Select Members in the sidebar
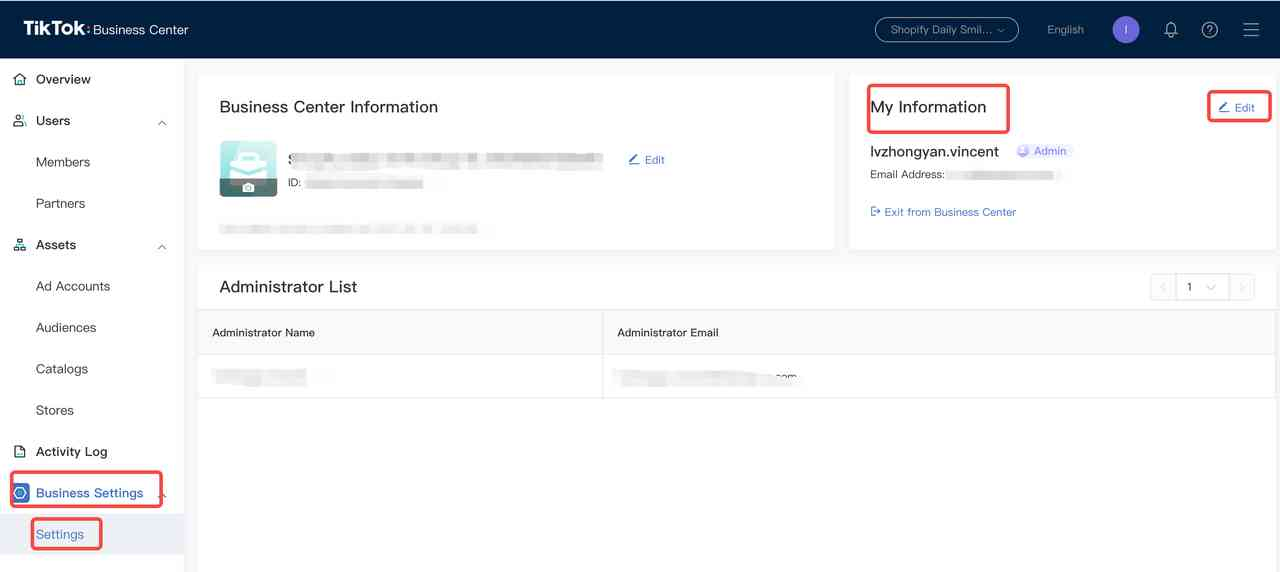The image size is (1280, 572). click(63, 162)
